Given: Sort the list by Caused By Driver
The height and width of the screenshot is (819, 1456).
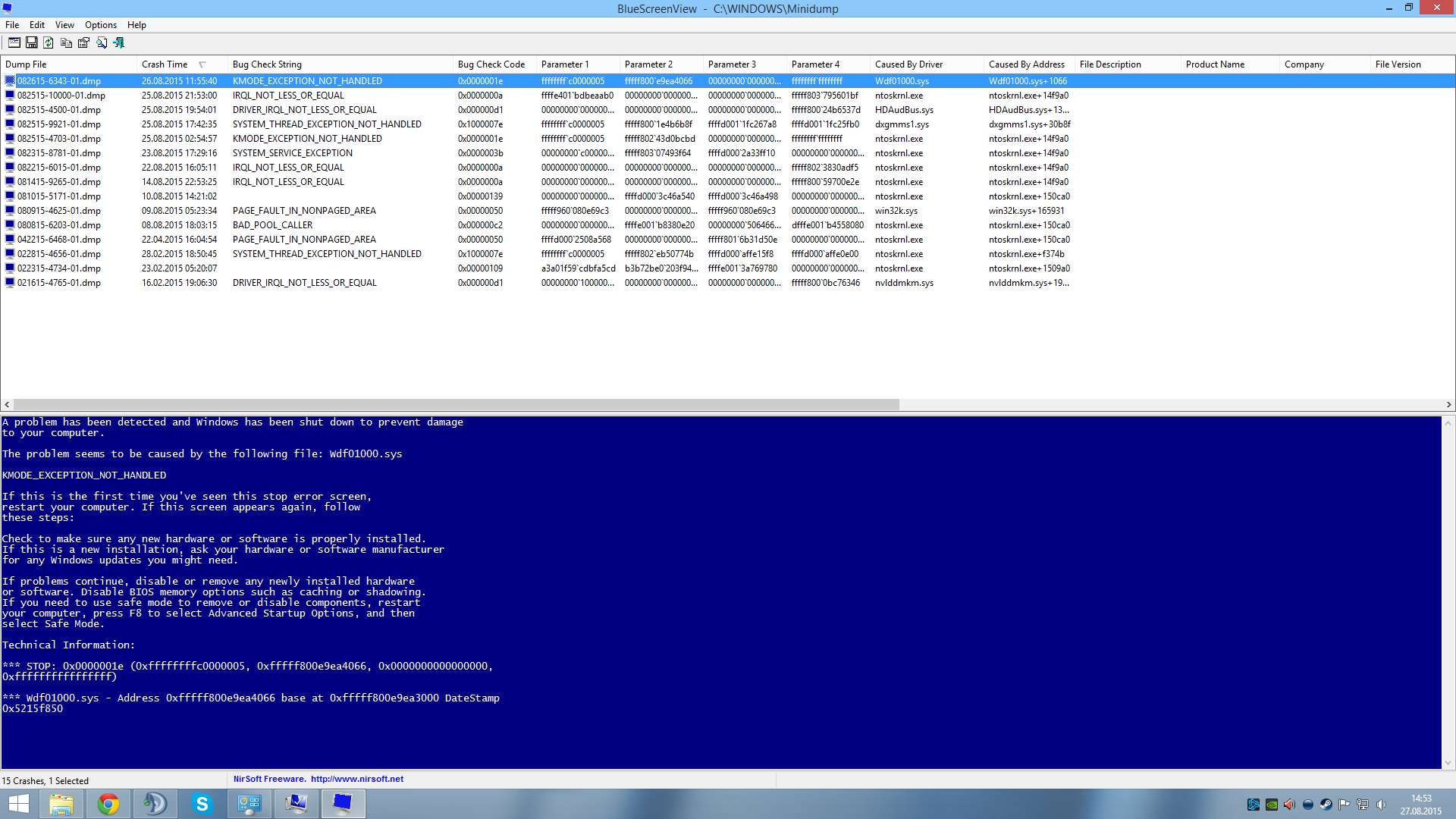Looking at the screenshot, I should pyautogui.click(x=908, y=64).
